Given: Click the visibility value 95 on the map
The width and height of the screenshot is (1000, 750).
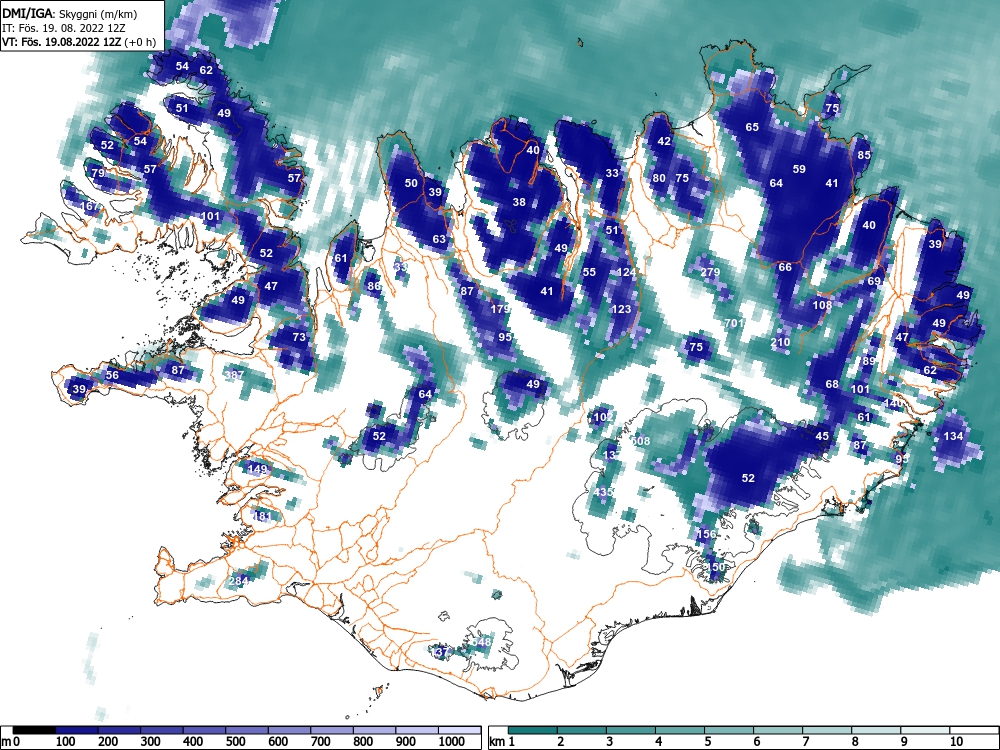Looking at the screenshot, I should click(505, 337).
